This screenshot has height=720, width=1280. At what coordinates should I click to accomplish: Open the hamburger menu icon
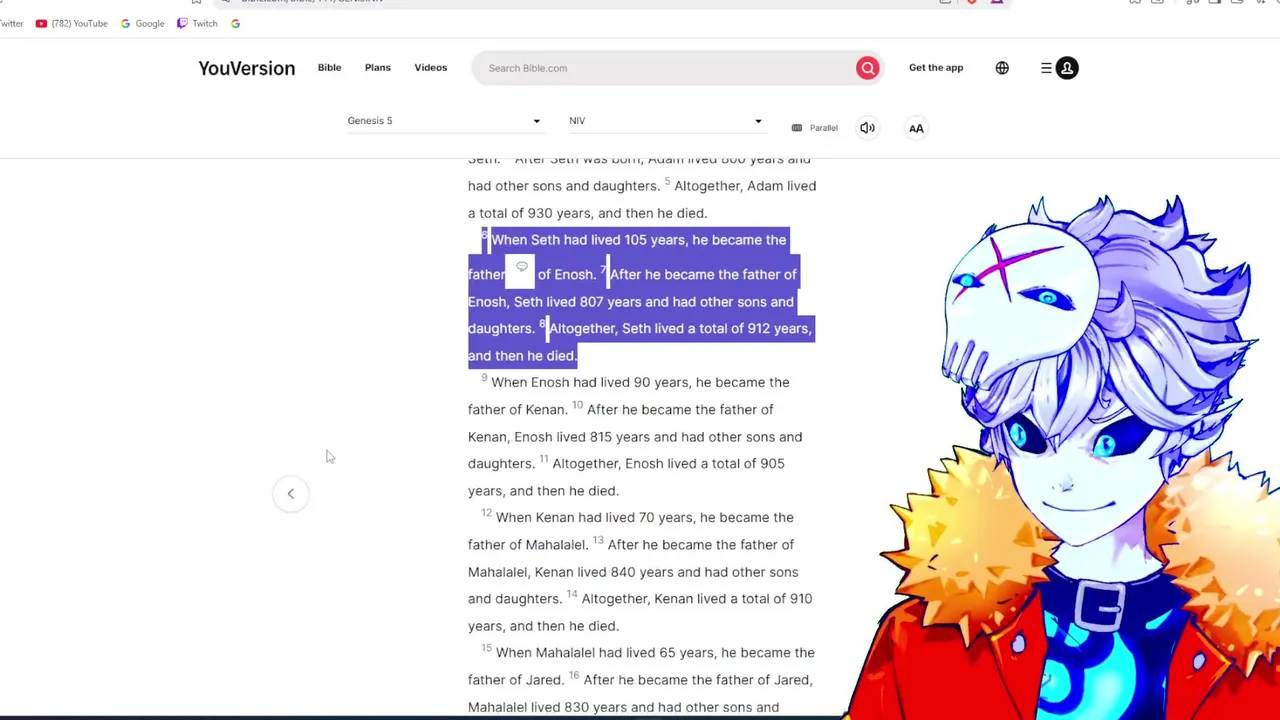pyautogui.click(x=1046, y=68)
